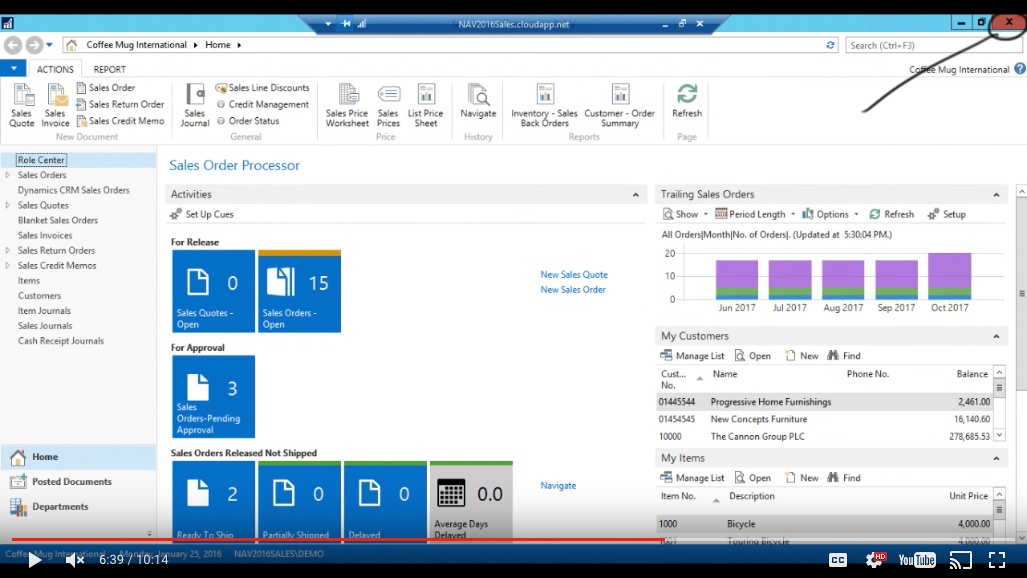Viewport: 1027px width, 578px height.
Task: Expand the Sales Return Orders tree node
Action: coord(8,250)
